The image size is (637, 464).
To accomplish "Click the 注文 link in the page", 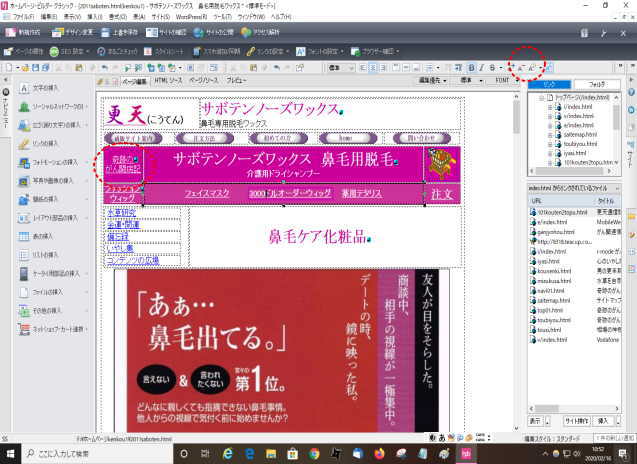I will pos(442,194).
